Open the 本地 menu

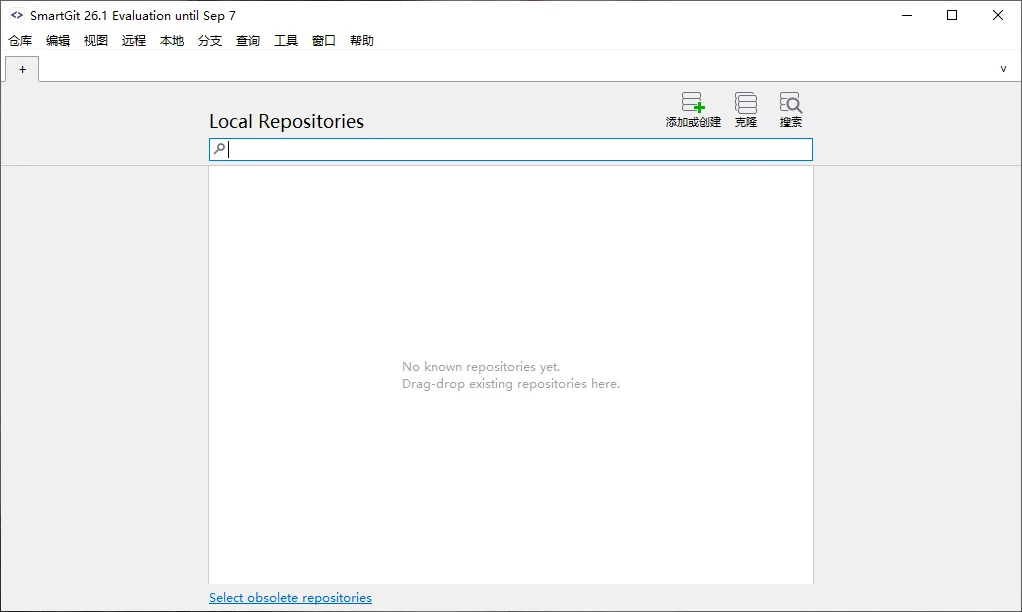172,40
